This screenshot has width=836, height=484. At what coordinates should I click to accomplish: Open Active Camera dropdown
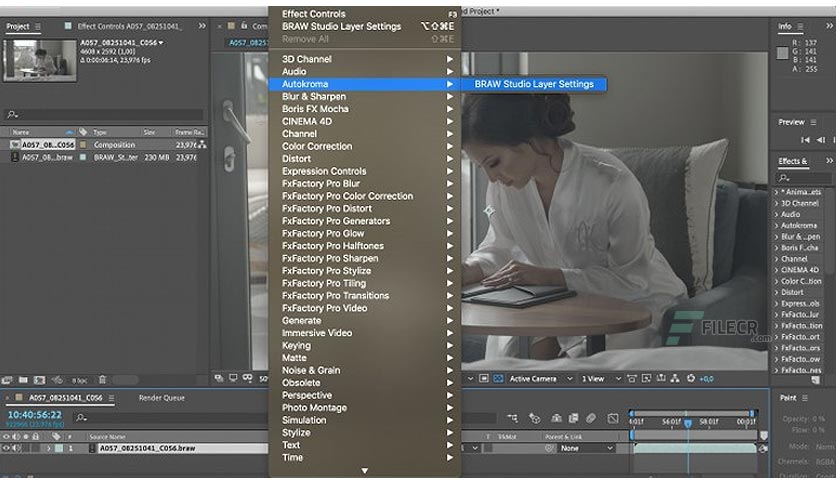click(540, 378)
